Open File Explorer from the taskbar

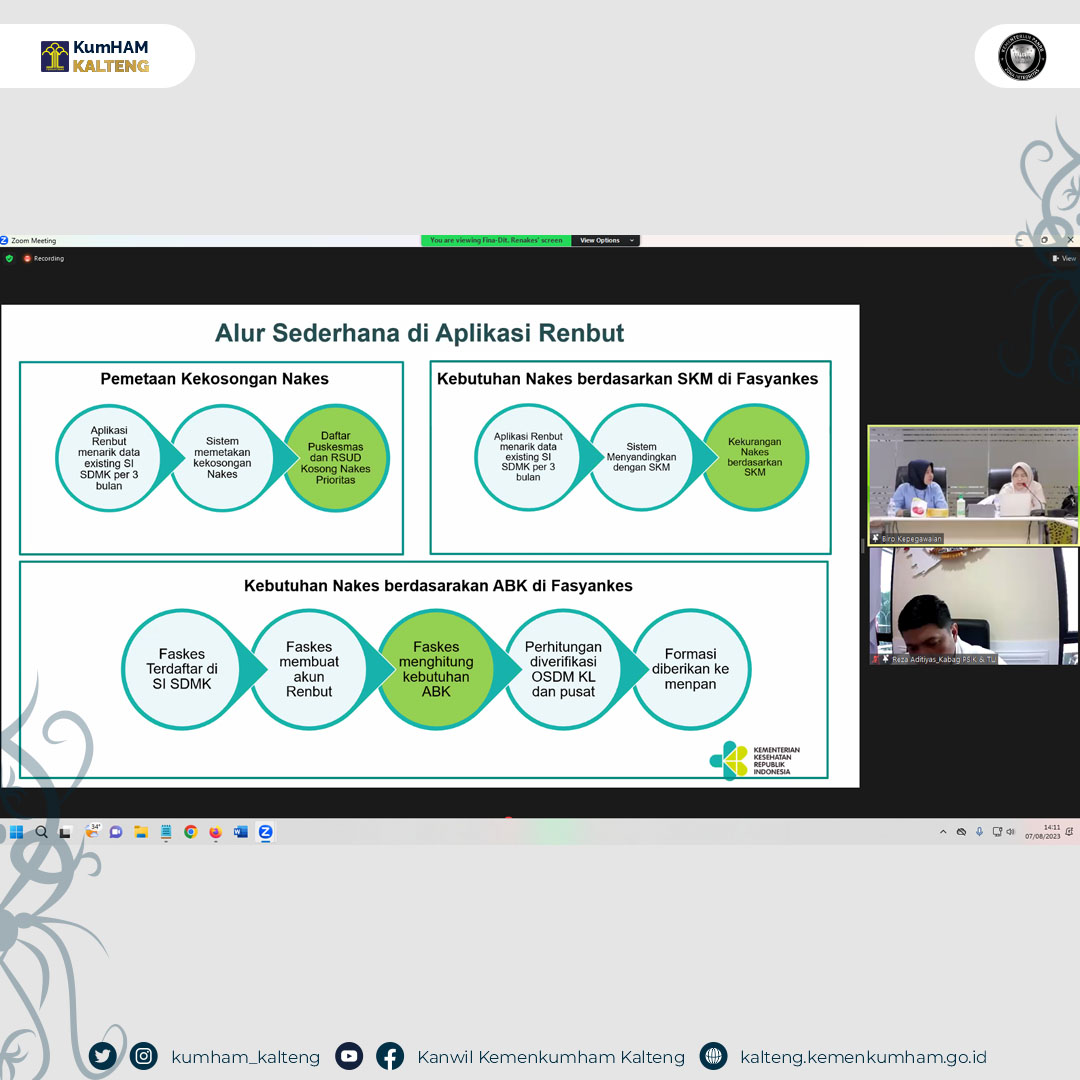pos(141,832)
